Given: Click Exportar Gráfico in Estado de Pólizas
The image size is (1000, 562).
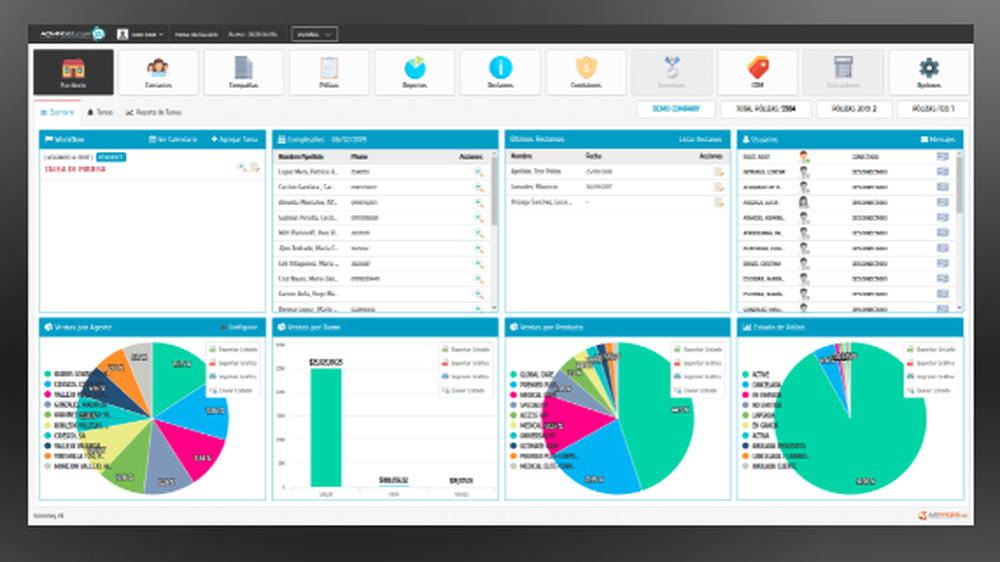Looking at the screenshot, I should click(x=931, y=363).
